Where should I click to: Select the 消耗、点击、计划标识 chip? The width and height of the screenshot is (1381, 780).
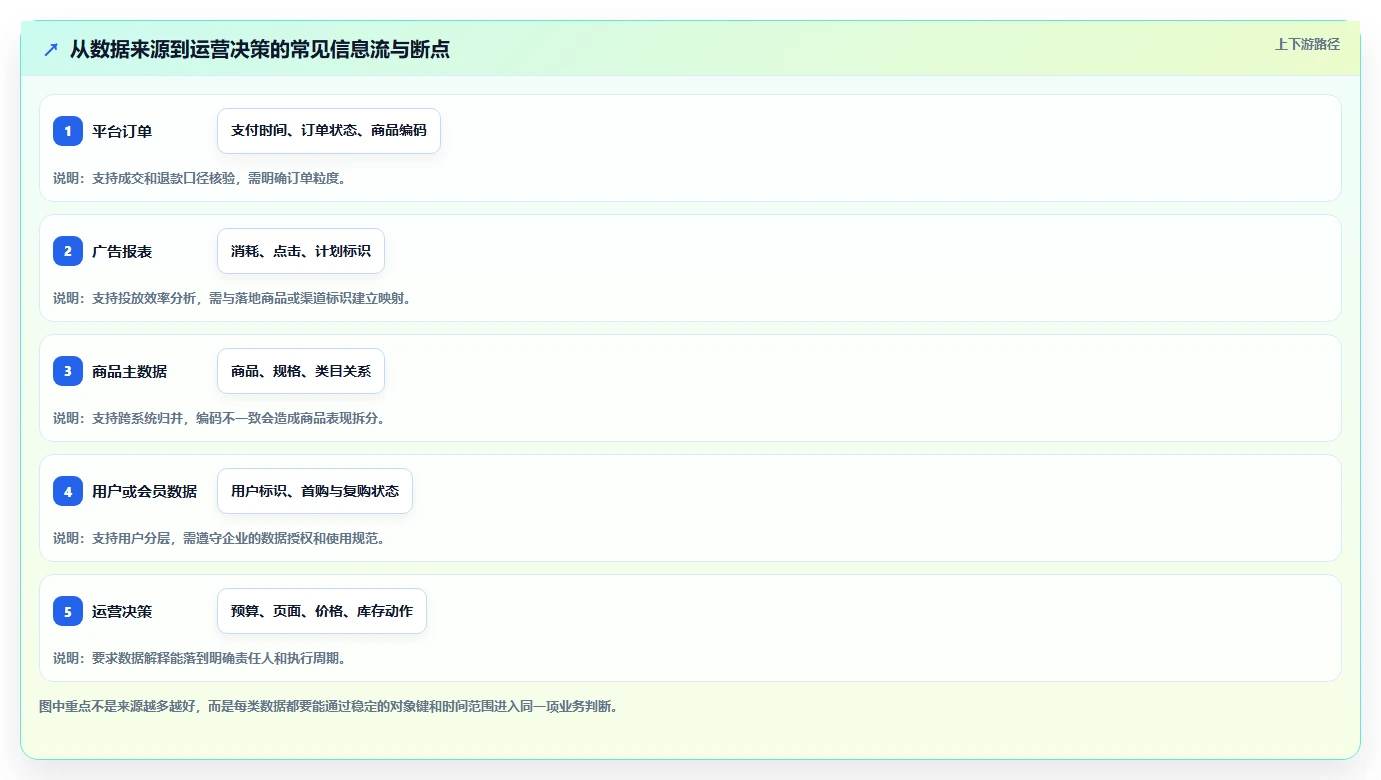click(301, 251)
